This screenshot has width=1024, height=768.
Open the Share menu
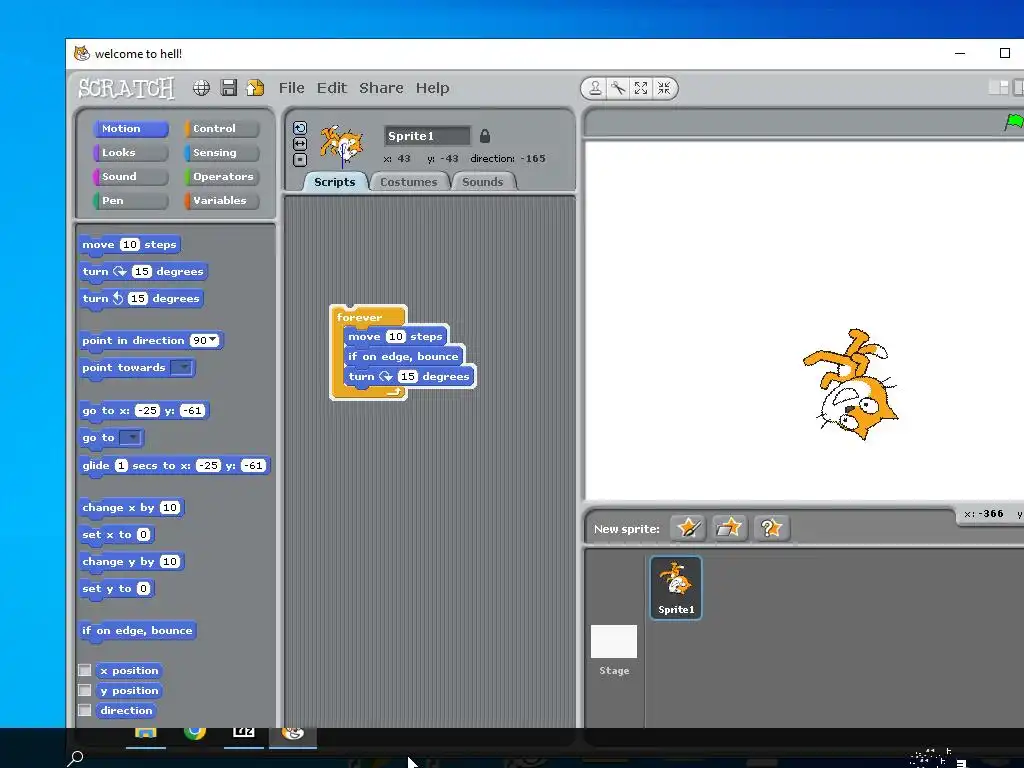[x=381, y=88]
